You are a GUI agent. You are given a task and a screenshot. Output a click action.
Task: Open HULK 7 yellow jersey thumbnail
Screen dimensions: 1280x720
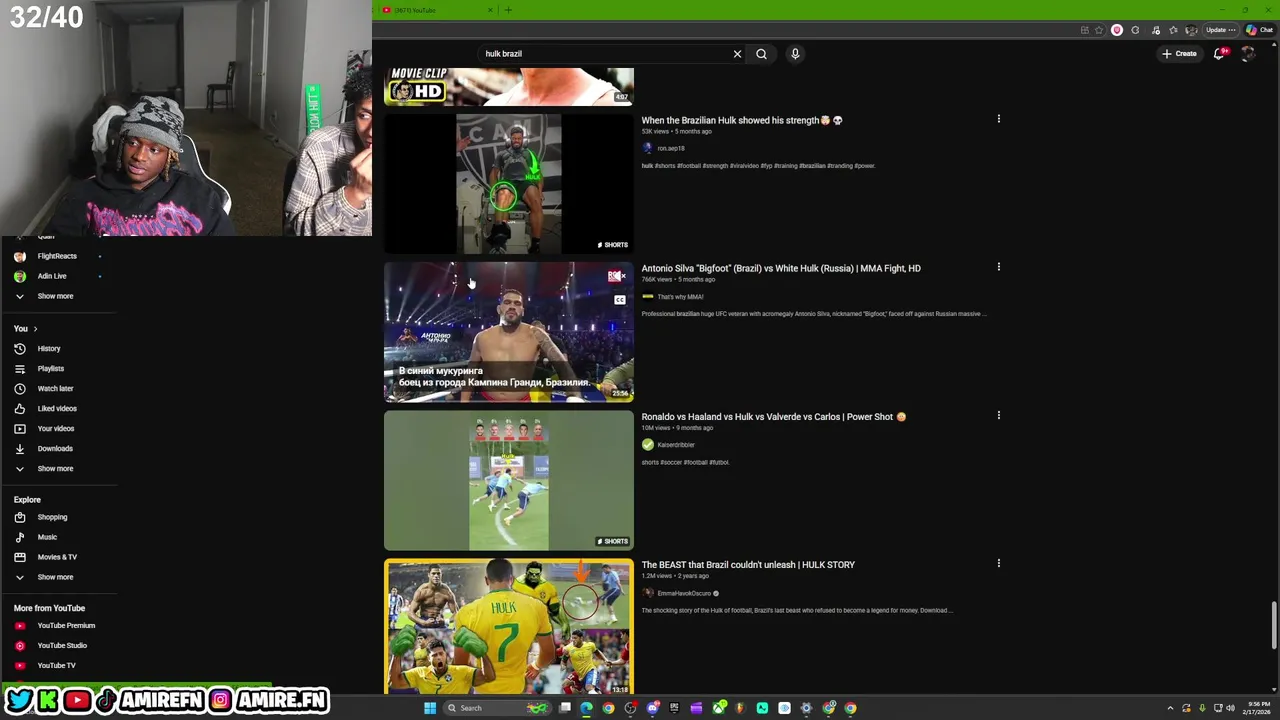click(x=509, y=627)
